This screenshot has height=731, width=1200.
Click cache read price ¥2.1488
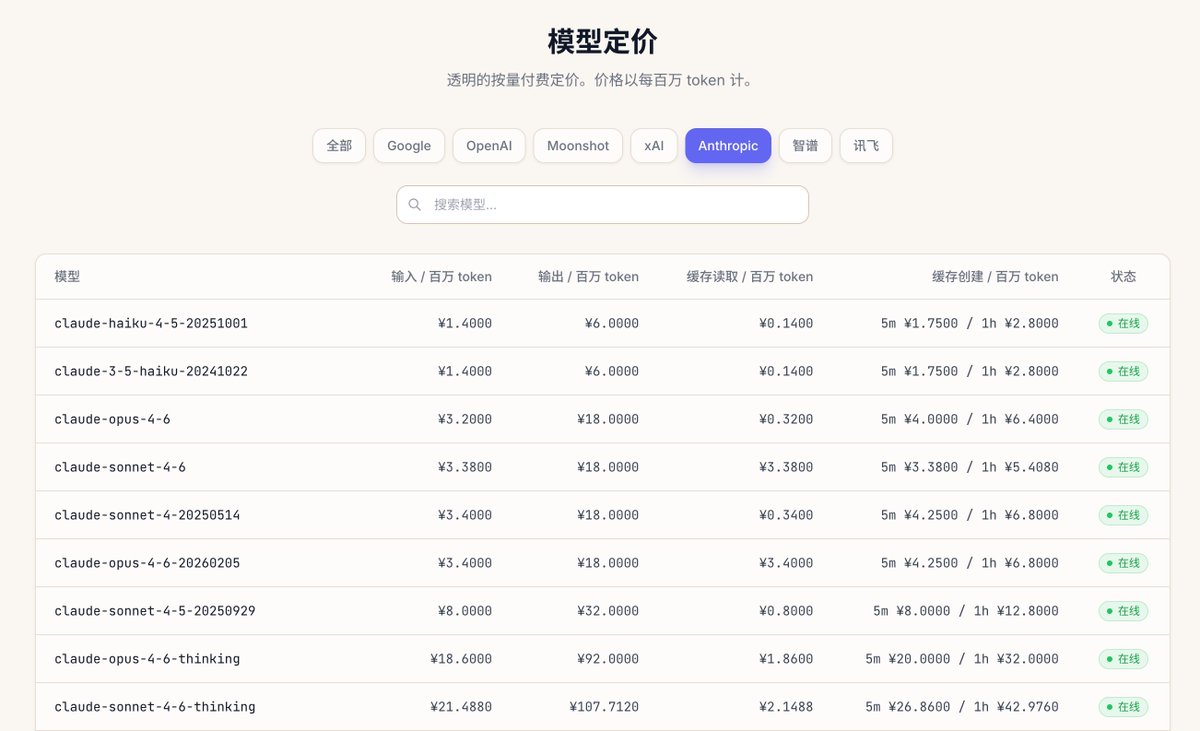[x=786, y=707]
